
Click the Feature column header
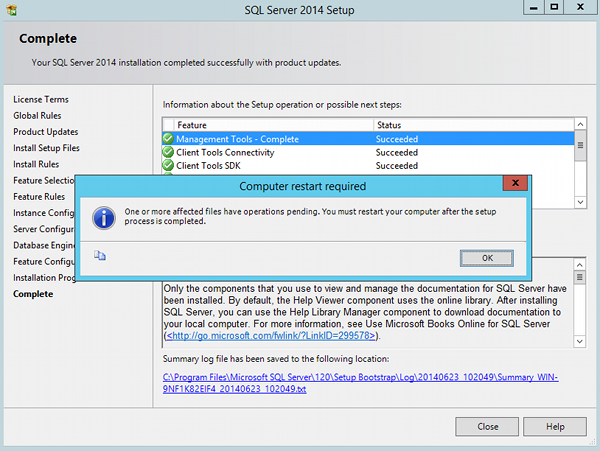click(x=274, y=125)
